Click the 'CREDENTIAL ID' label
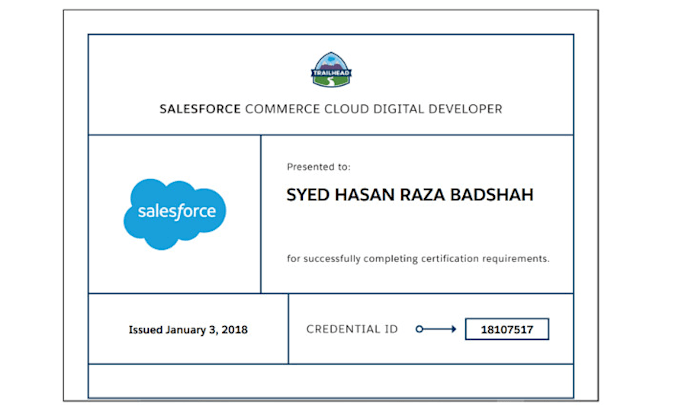Viewport: 680px width, 411px height. [x=352, y=329]
